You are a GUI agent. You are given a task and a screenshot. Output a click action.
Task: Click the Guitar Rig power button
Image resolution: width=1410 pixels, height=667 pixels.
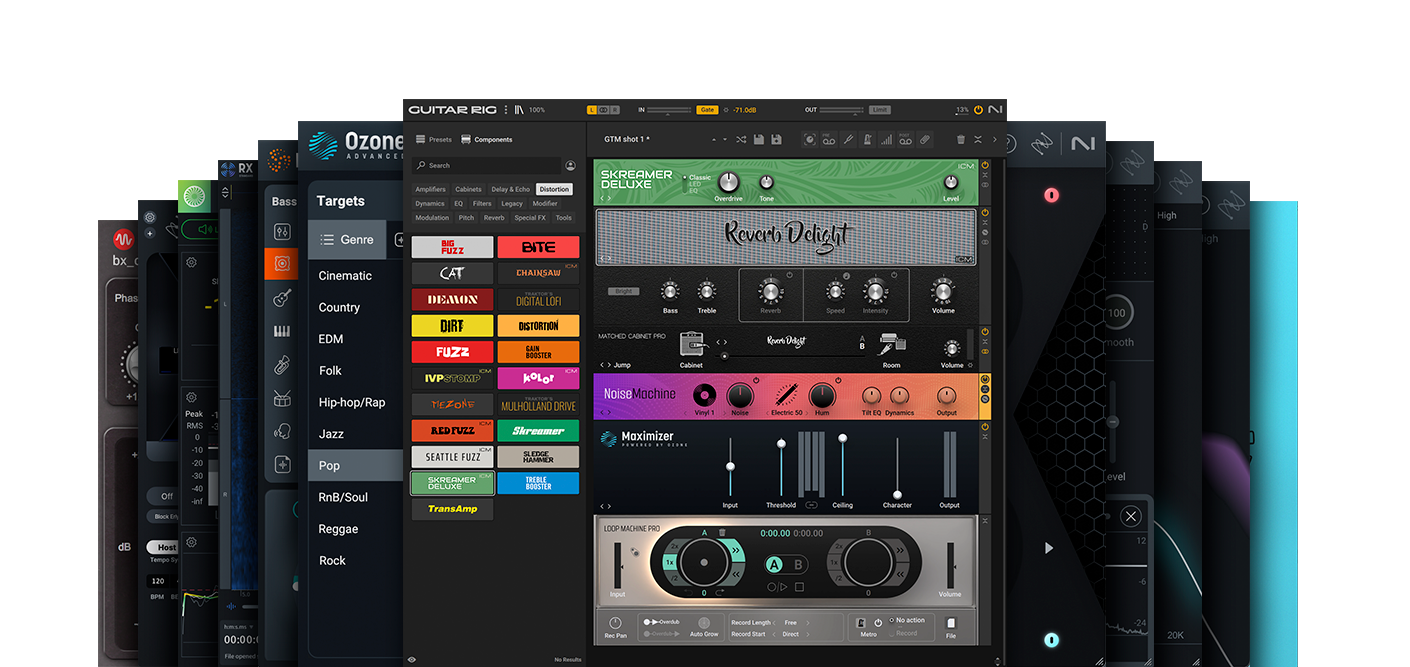[x=977, y=110]
